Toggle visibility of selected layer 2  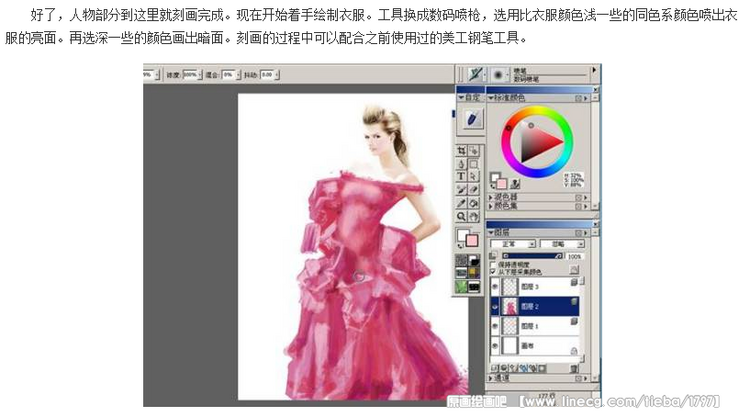point(495,306)
